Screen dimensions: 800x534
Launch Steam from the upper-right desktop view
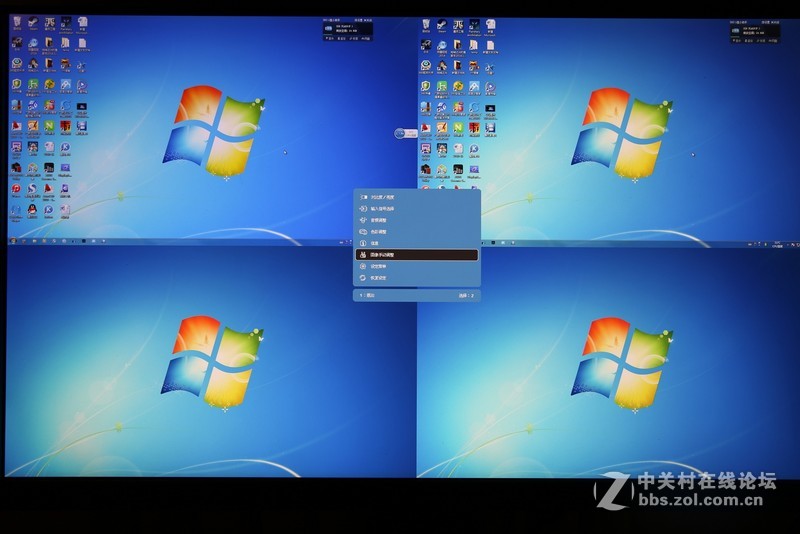[442, 26]
